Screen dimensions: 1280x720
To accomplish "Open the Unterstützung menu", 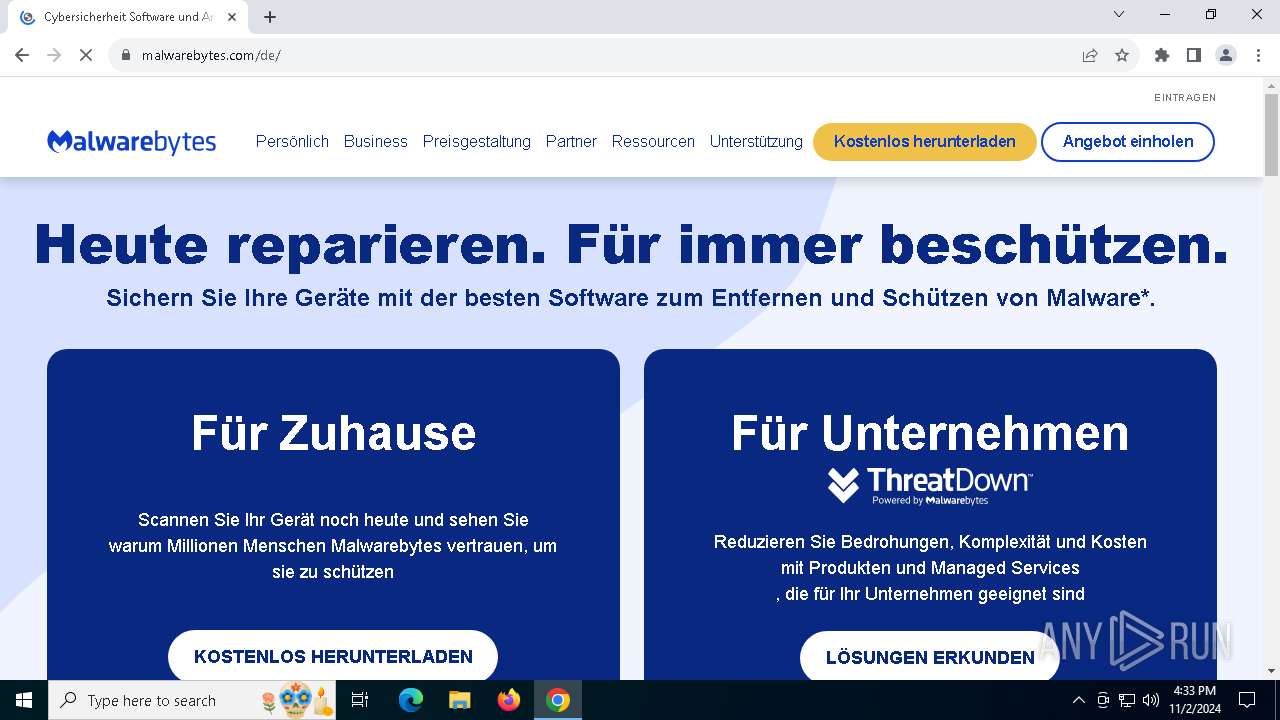I will pos(756,142).
